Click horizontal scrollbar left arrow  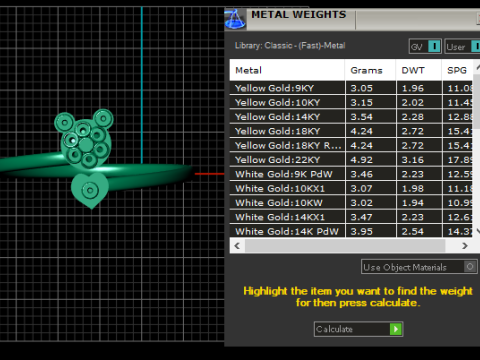[x=237, y=246]
